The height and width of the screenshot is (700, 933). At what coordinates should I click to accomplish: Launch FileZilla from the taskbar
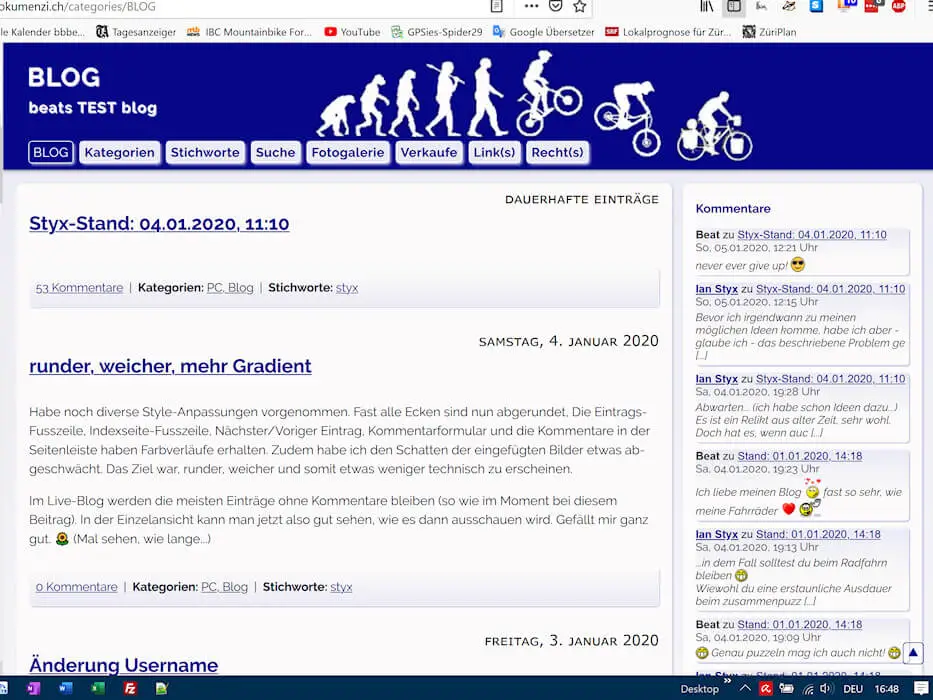[x=130, y=688]
